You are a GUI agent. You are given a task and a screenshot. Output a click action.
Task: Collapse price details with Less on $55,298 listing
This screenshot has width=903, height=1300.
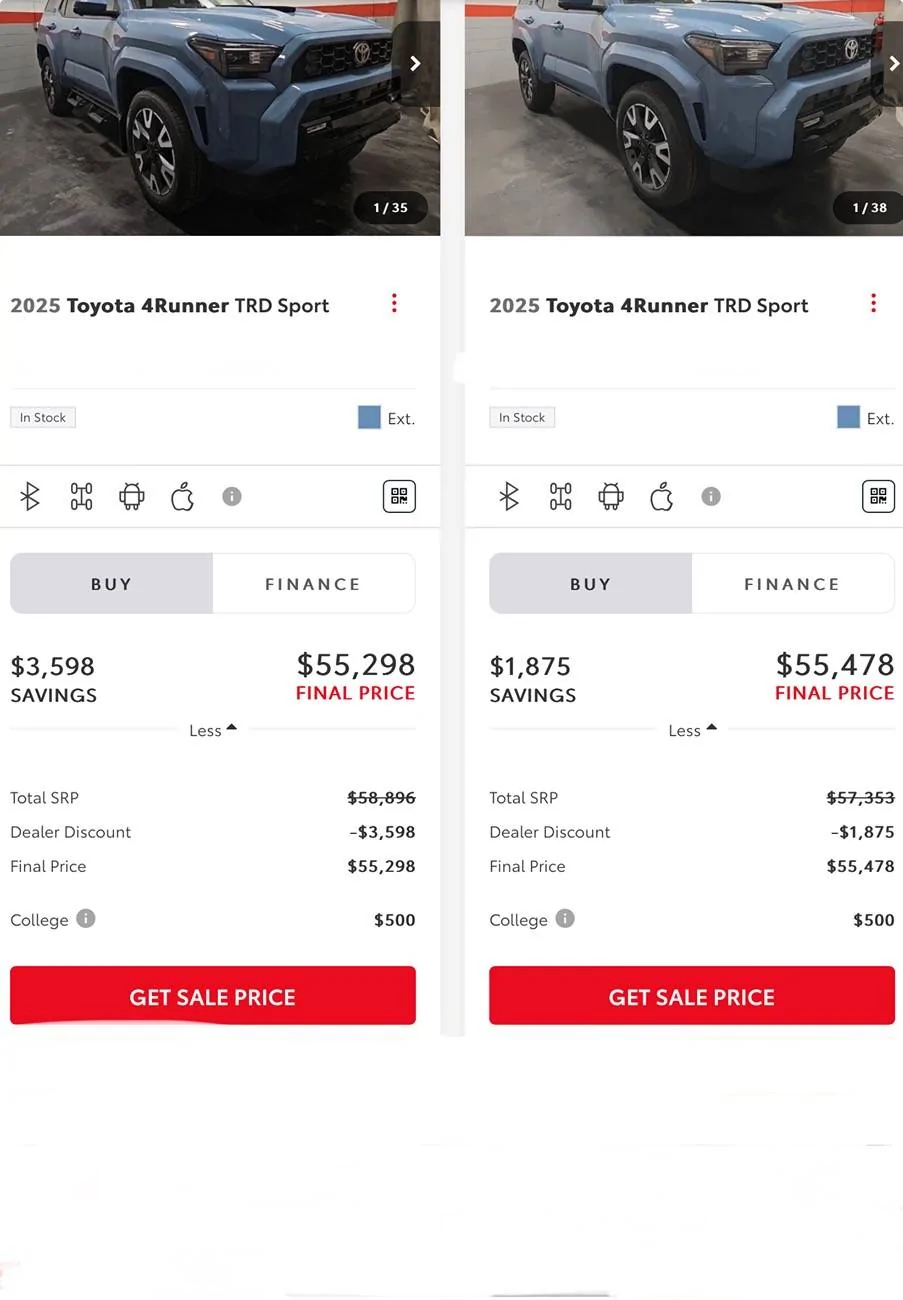coord(212,730)
